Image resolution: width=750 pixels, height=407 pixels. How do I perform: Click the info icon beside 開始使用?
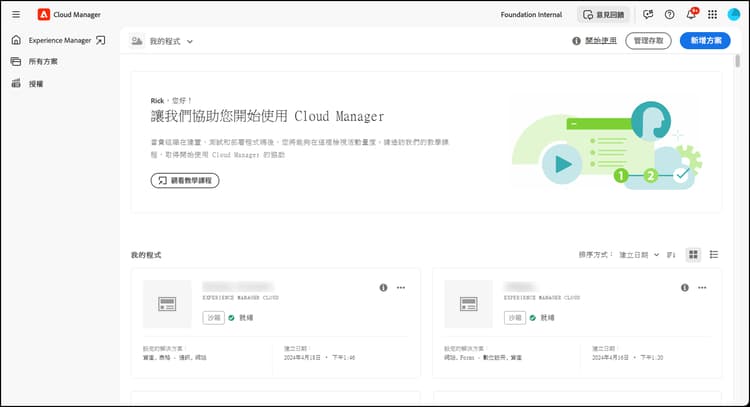[x=576, y=41]
